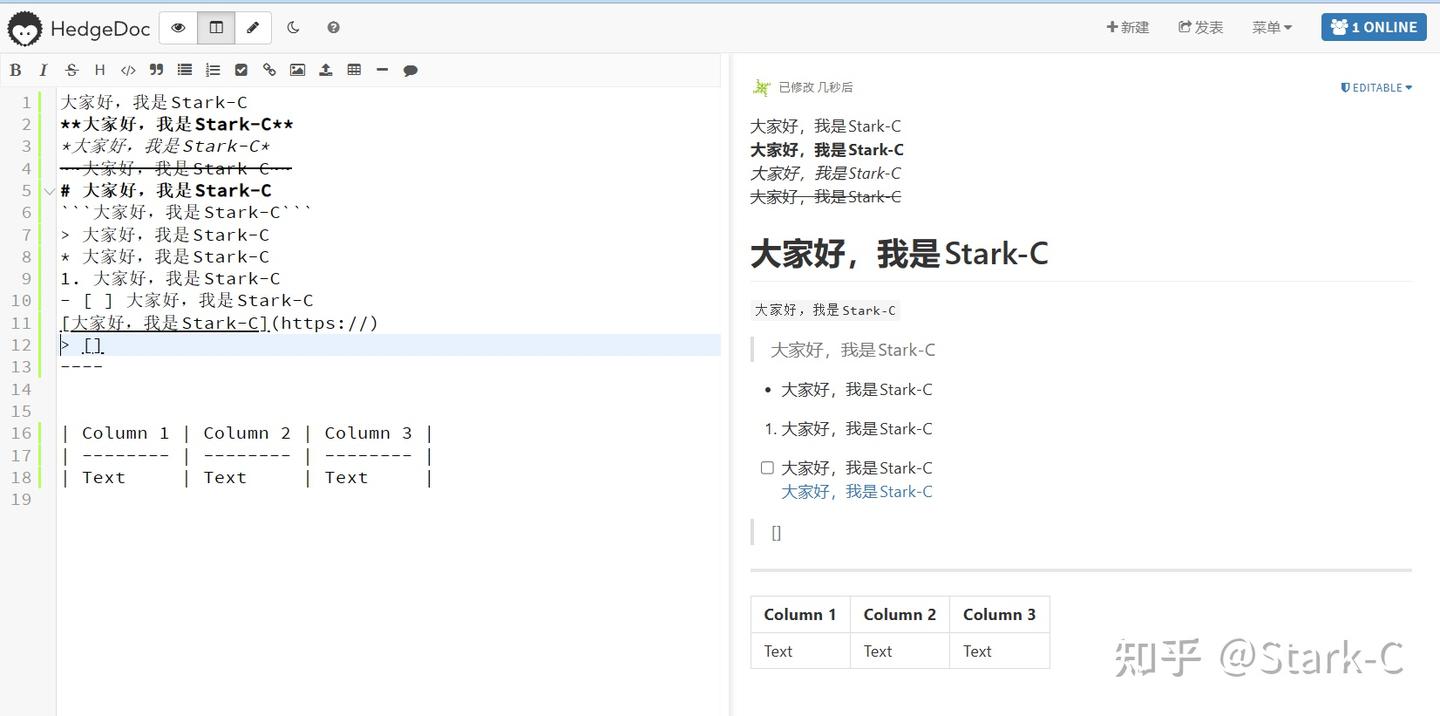Open the 菜单 dropdown menu
Image resolution: width=1440 pixels, height=716 pixels.
tap(1270, 27)
